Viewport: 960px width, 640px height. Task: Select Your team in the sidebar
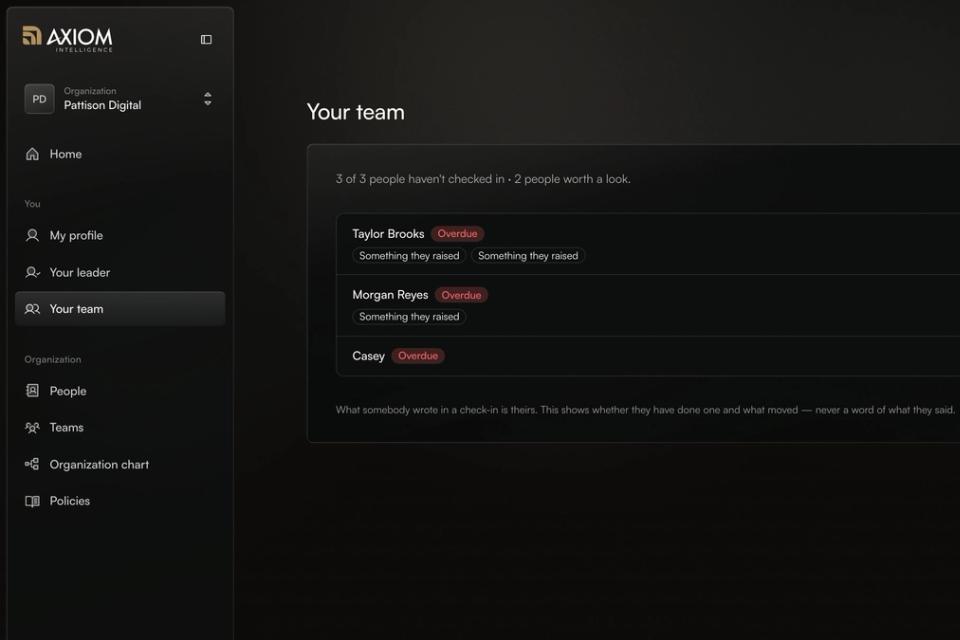[x=120, y=309]
